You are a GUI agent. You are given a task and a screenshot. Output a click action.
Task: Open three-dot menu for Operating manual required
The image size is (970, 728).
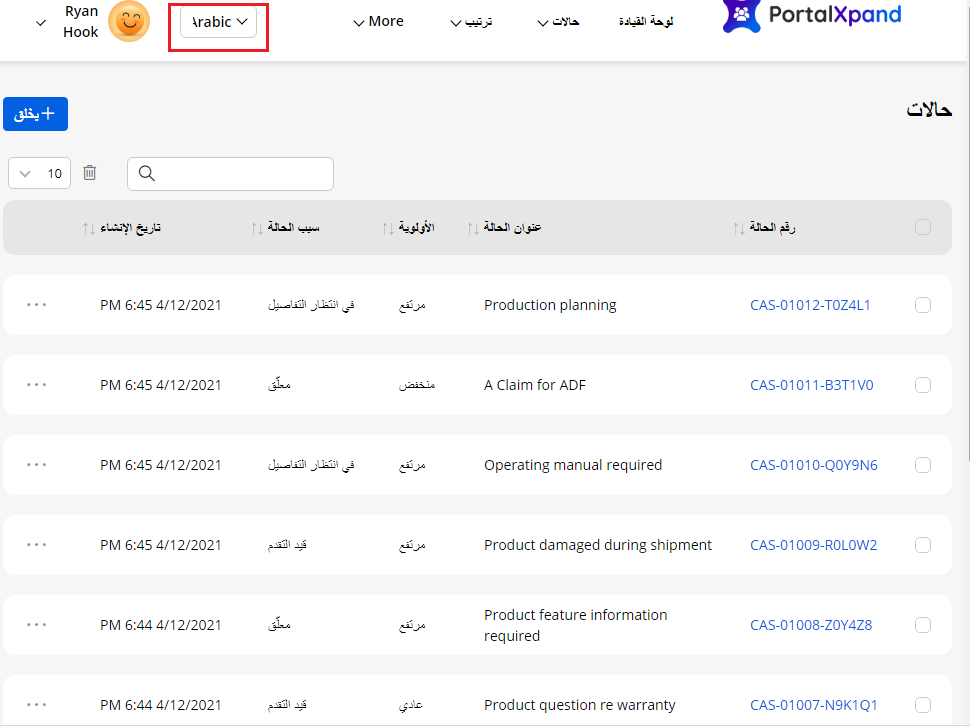tap(37, 464)
